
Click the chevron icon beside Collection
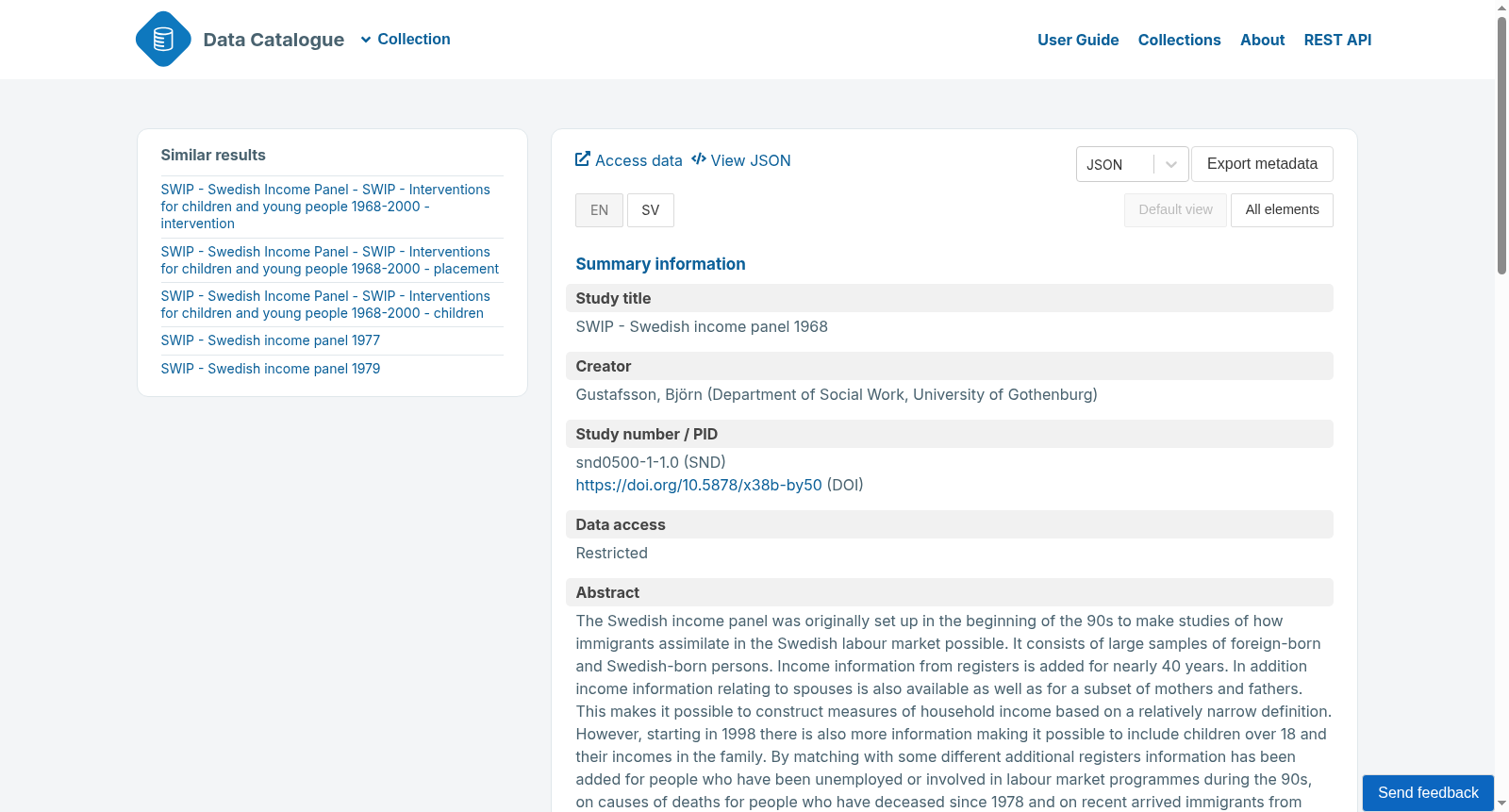point(366,40)
